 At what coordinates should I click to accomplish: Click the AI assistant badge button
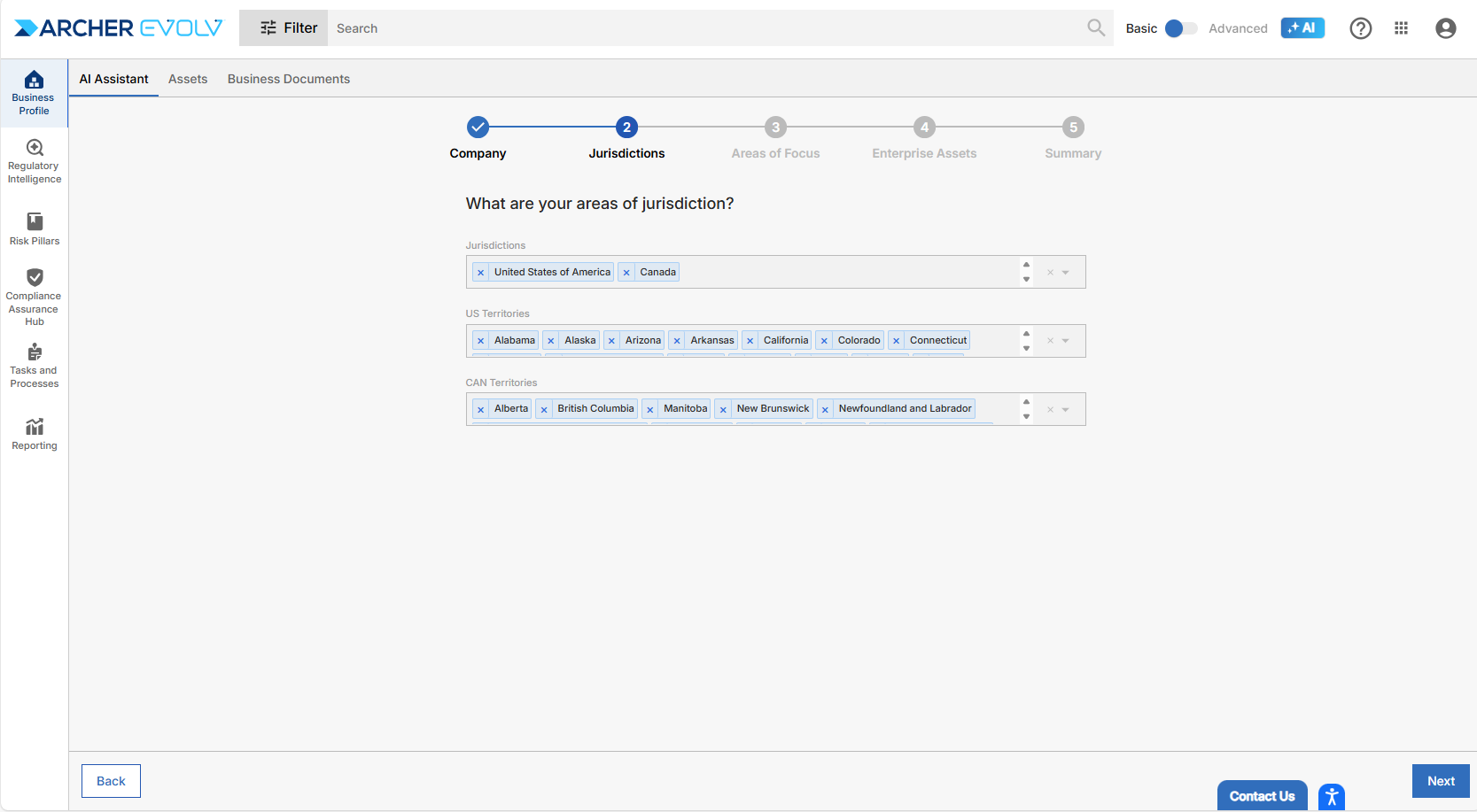click(x=1302, y=28)
